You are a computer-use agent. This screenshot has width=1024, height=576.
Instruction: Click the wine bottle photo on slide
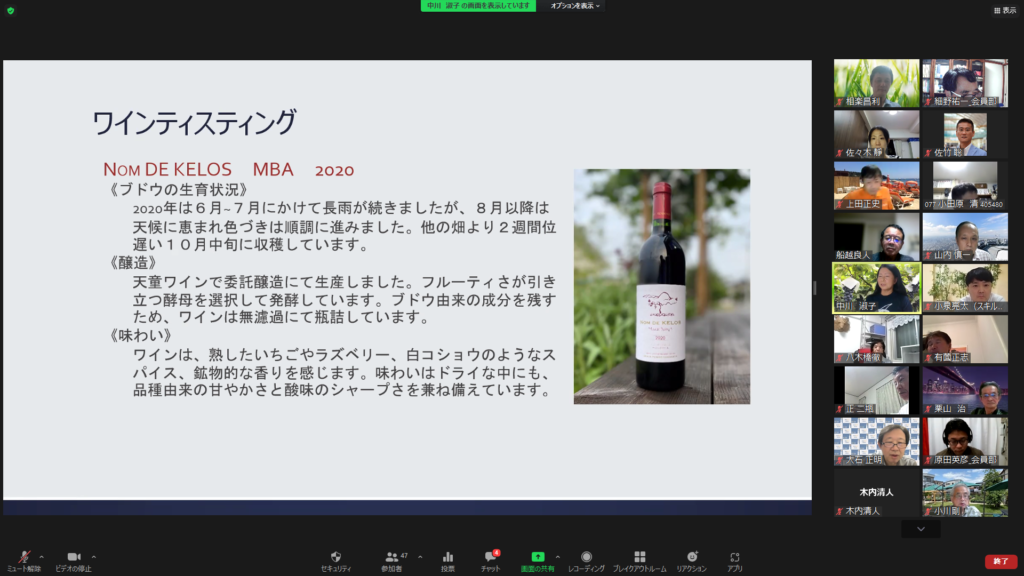tap(662, 287)
